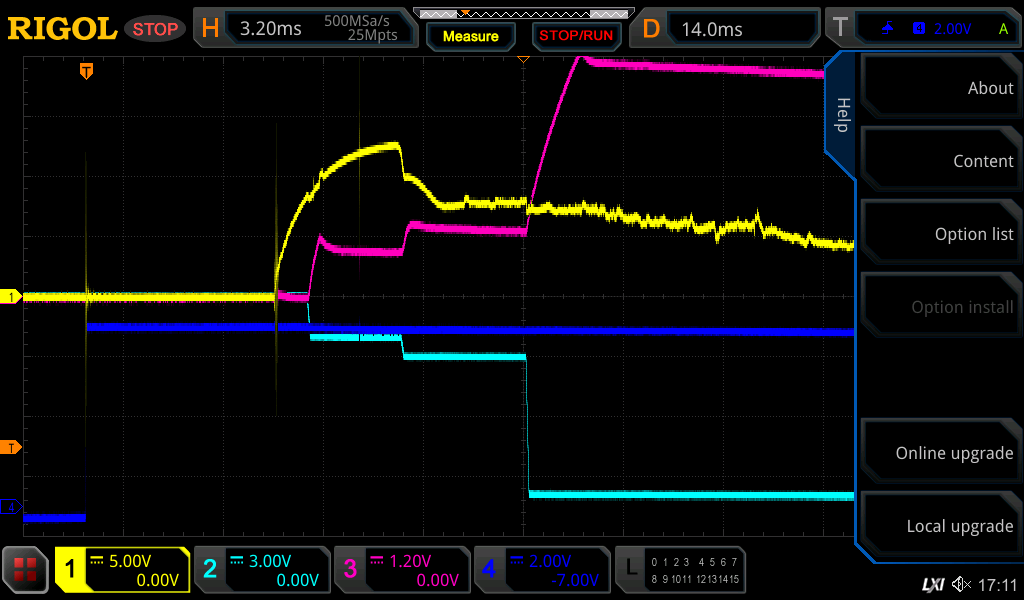
Task: Click the LXI network status icon
Action: tap(932, 584)
